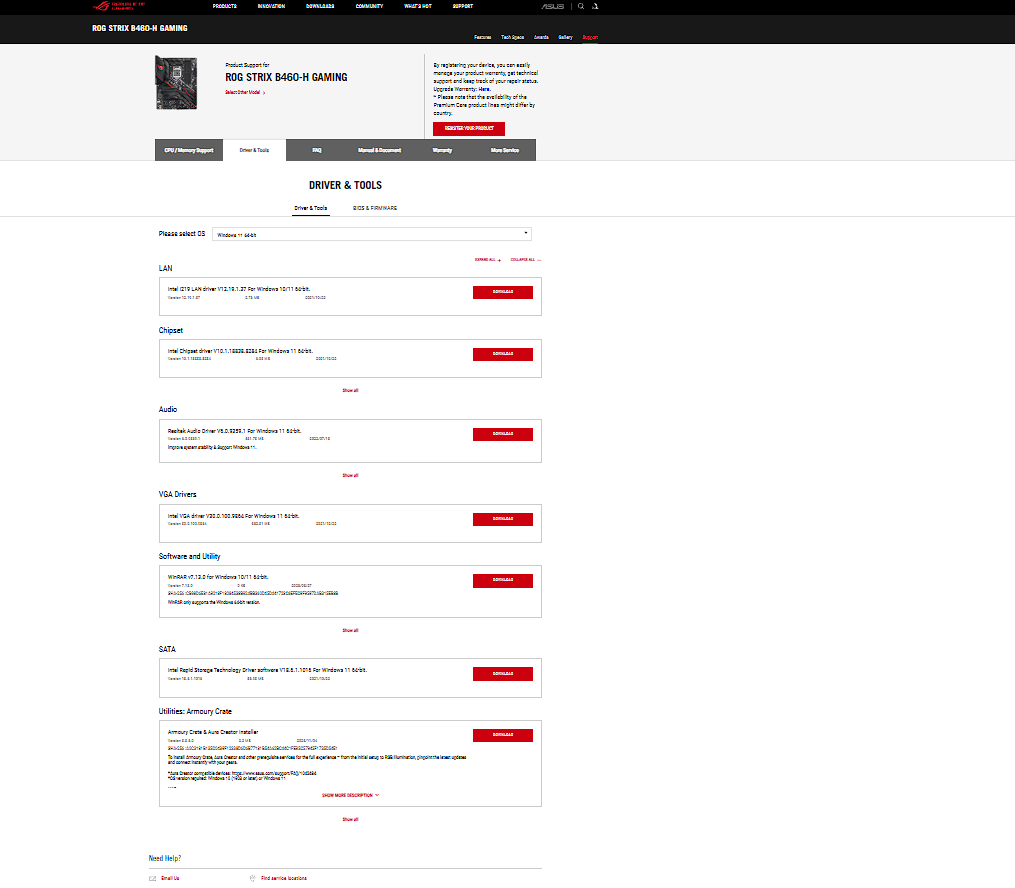Download Intel Rapid Storage Technology driver
Viewport: 1015px width, 888px height.
tap(503, 674)
